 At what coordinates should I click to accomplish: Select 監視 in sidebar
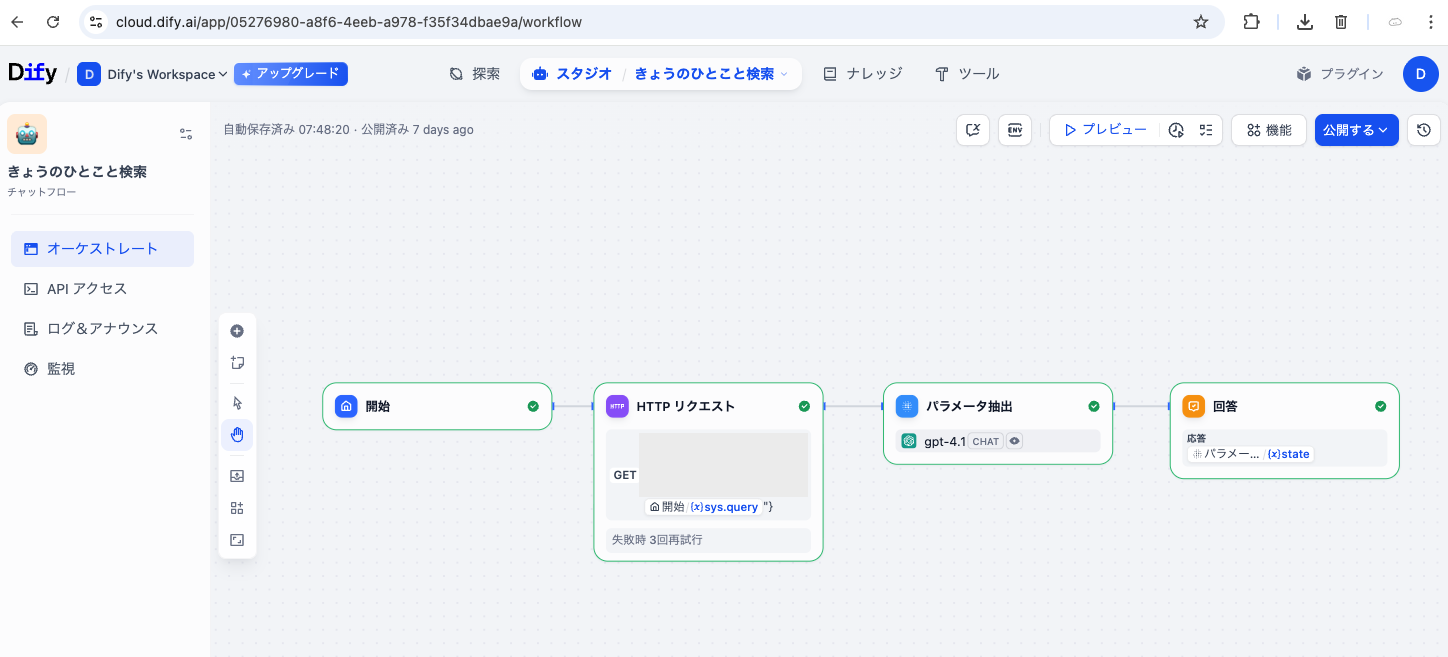(102, 369)
